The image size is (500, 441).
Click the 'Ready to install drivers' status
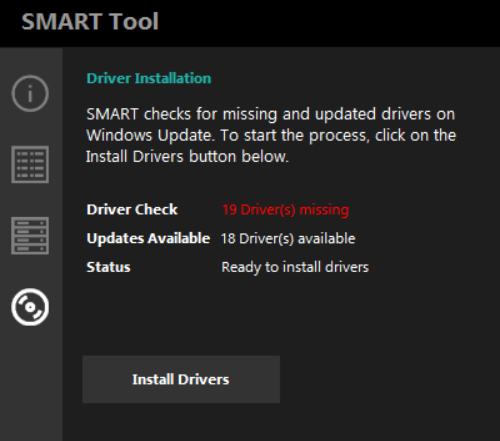(295, 267)
